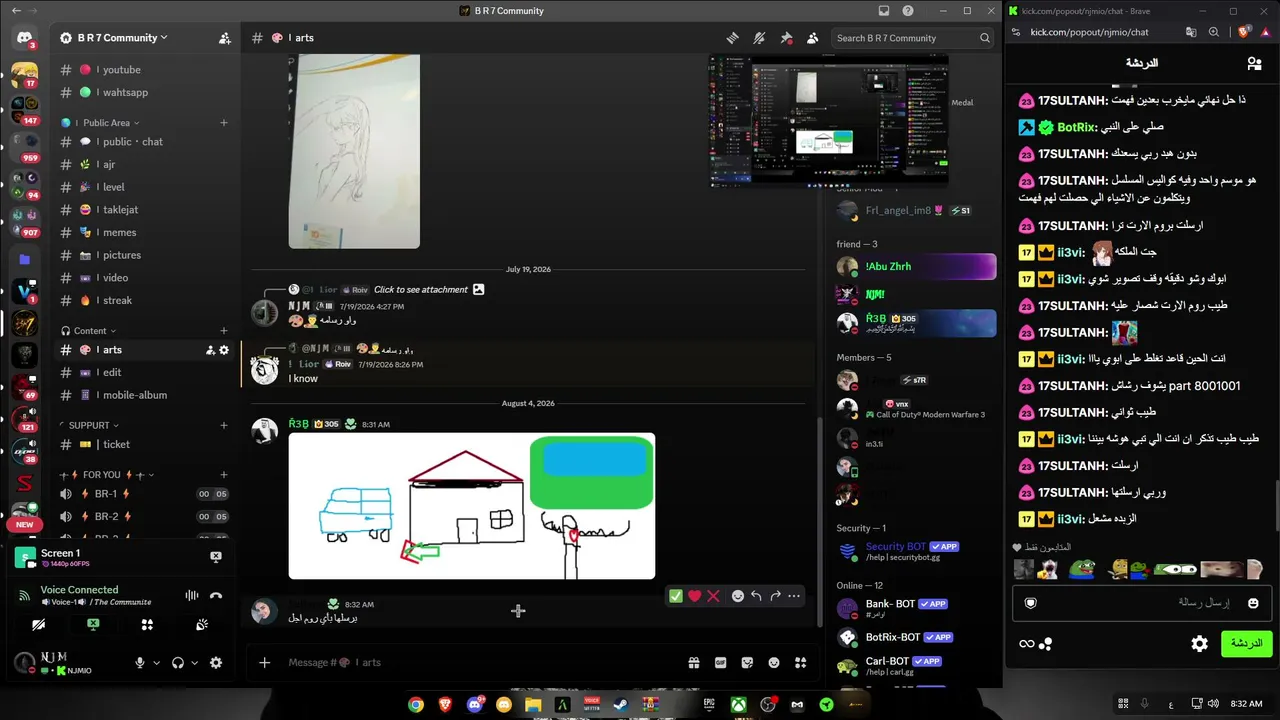This screenshot has height=720, width=1280.
Task: Open the GIF picker in message bar
Action: point(720,662)
